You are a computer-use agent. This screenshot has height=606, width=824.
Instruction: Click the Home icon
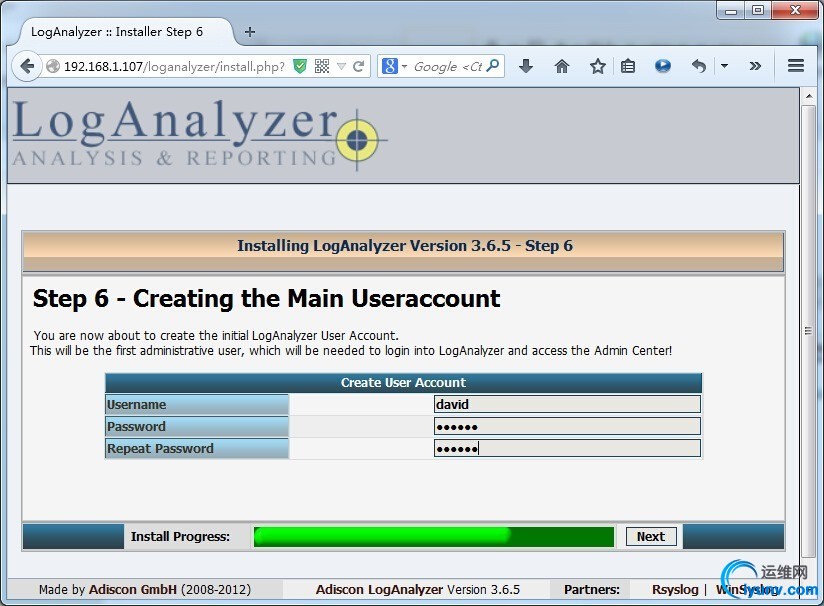[x=561, y=66]
